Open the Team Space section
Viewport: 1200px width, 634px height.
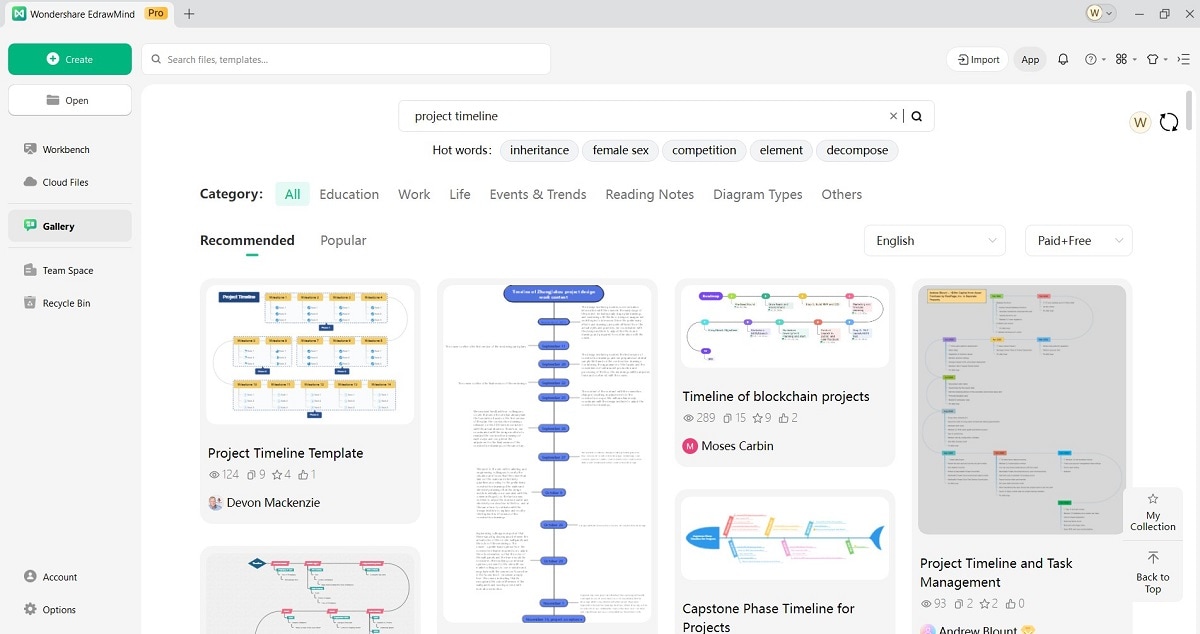[x=66, y=270]
